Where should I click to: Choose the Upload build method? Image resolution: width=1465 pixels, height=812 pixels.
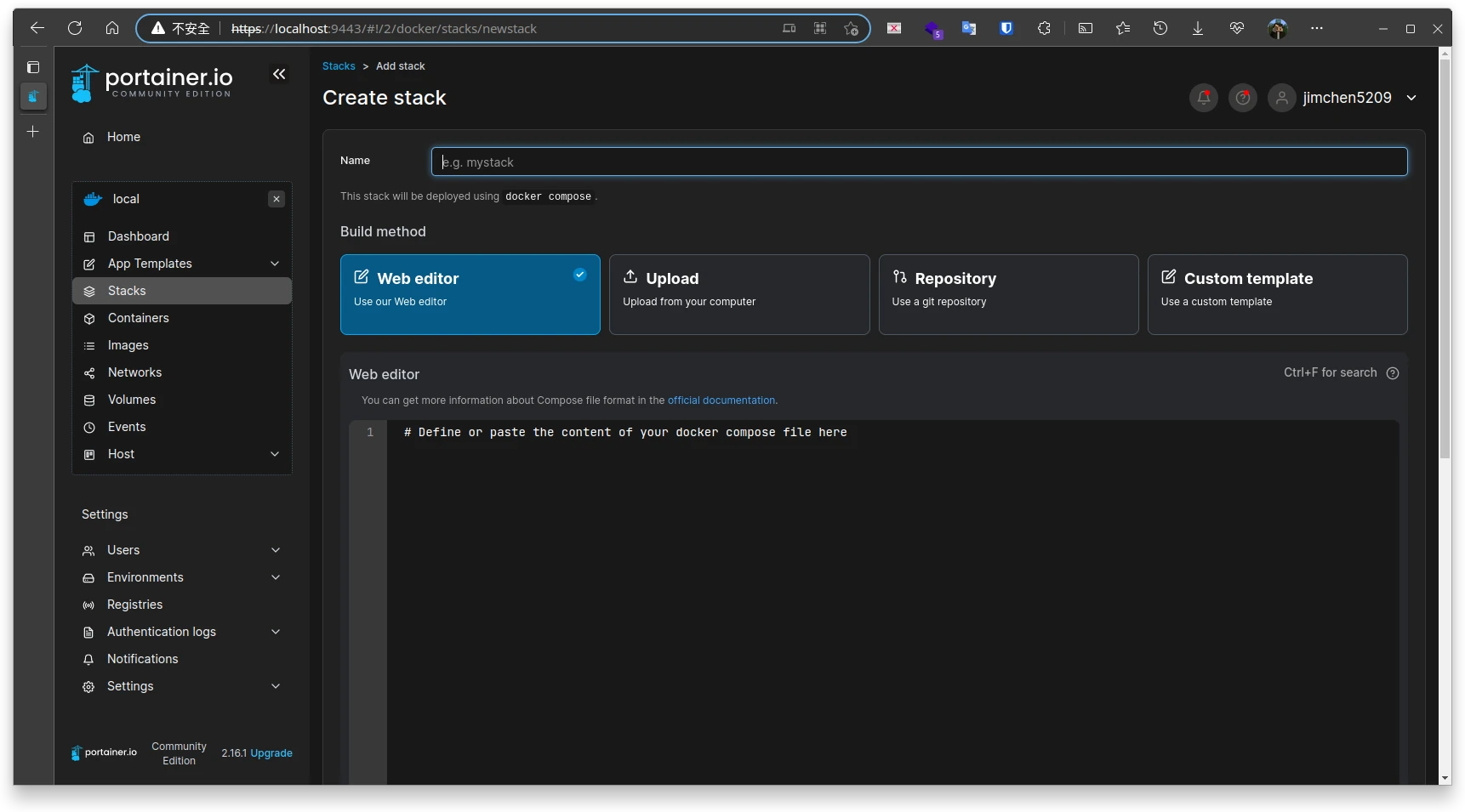[x=738, y=294]
